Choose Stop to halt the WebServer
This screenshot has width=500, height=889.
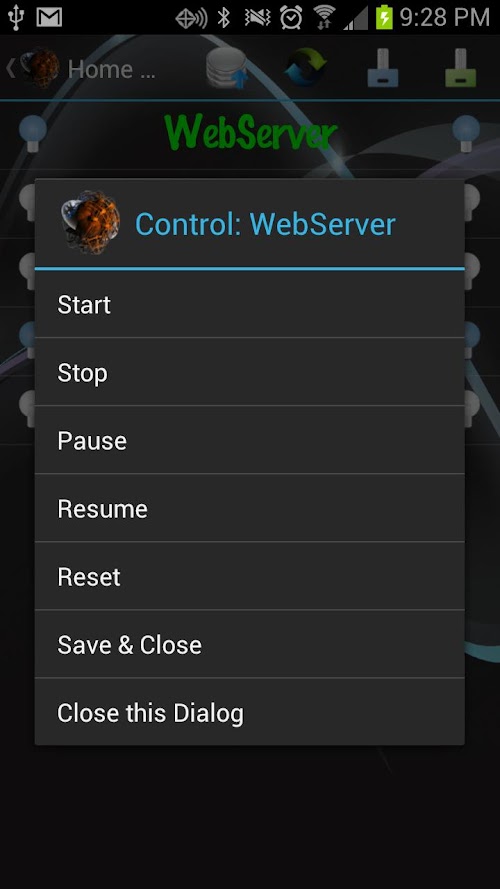(249, 372)
